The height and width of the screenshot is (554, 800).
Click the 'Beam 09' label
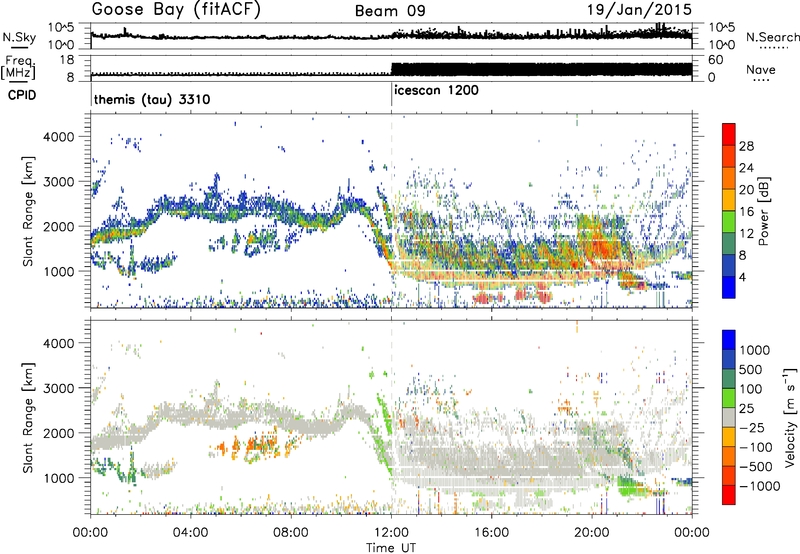(390, 11)
